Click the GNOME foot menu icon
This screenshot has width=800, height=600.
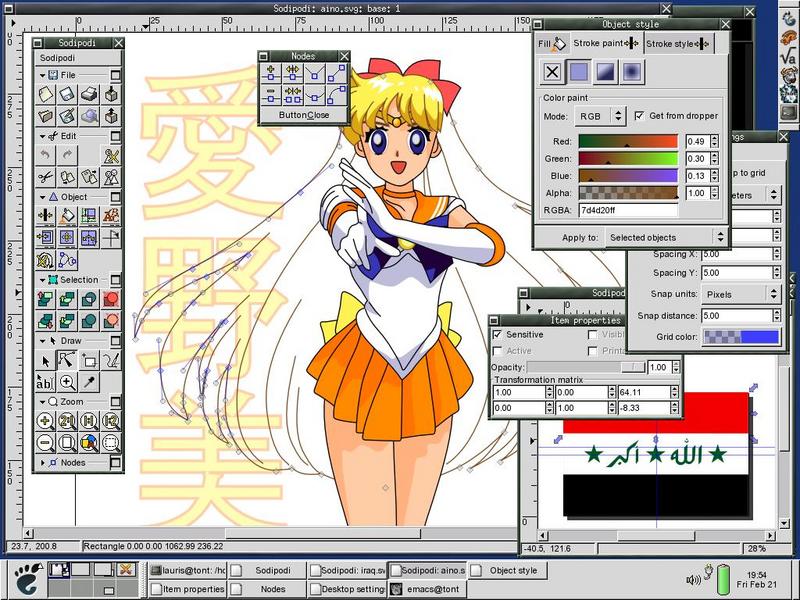tap(27, 579)
